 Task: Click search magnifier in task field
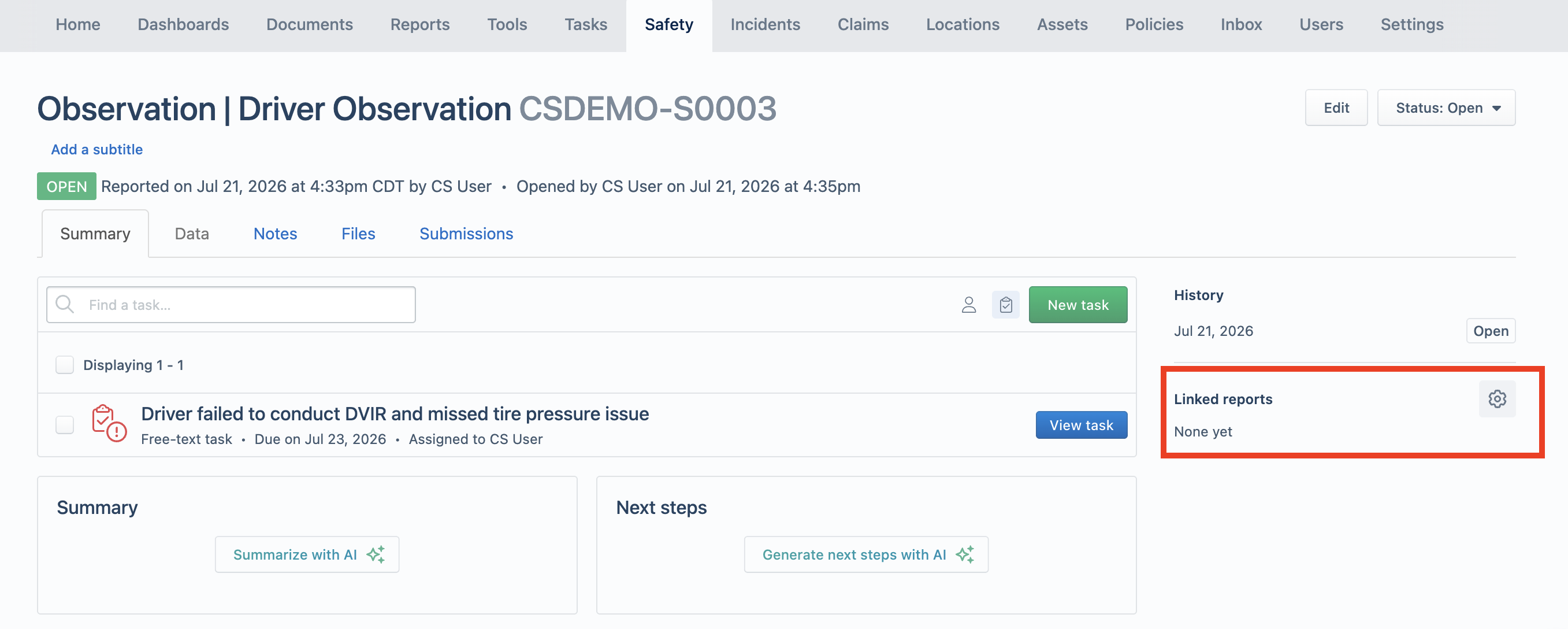tap(65, 305)
